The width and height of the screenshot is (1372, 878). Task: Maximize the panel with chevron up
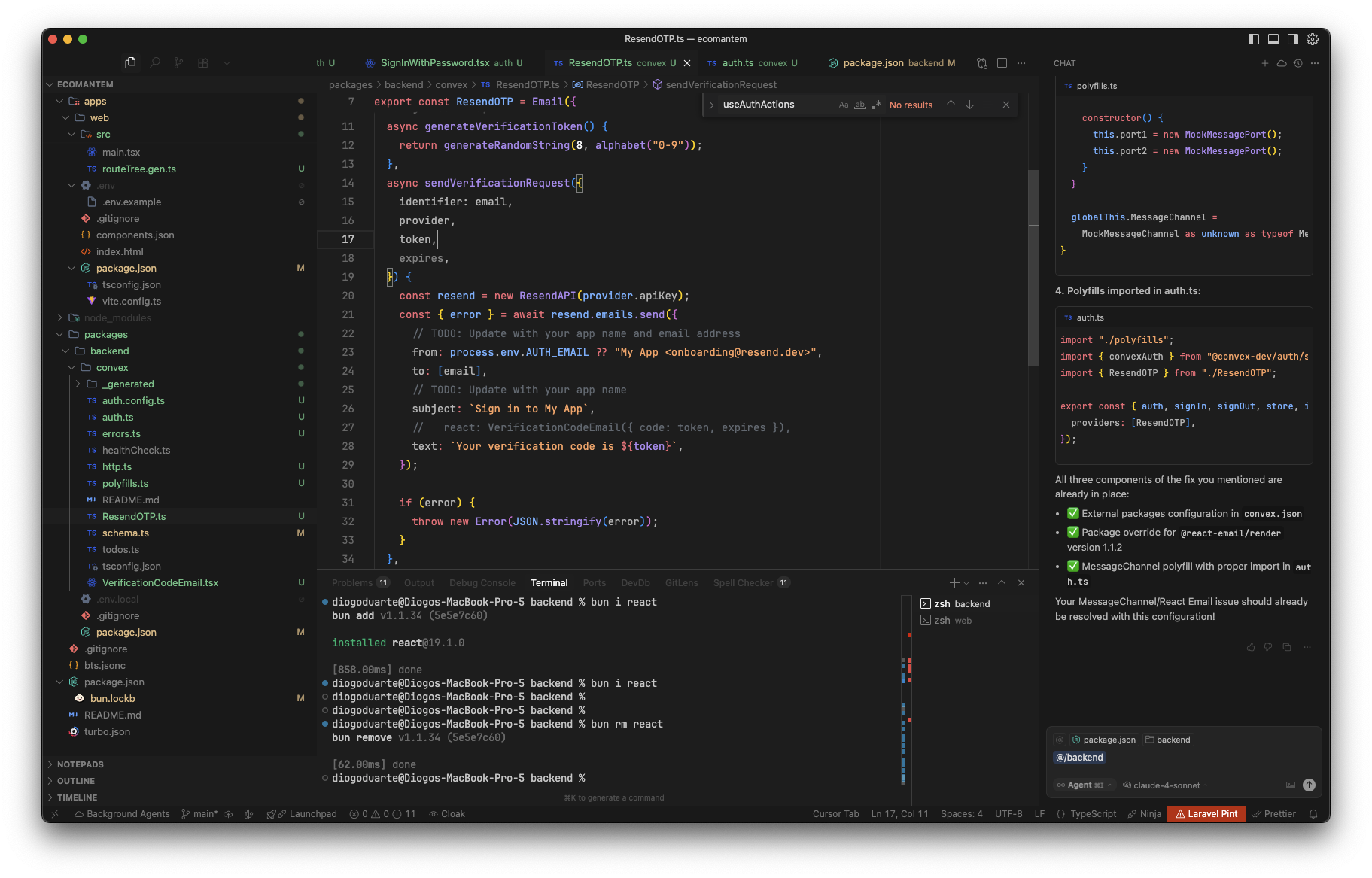pyautogui.click(x=1002, y=583)
